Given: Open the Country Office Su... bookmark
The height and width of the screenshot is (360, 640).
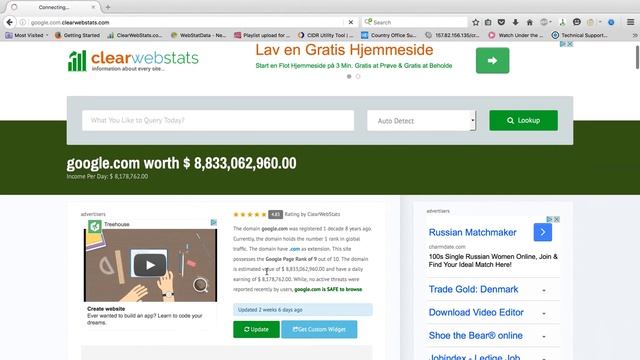Looking at the screenshot, I should (389, 36).
